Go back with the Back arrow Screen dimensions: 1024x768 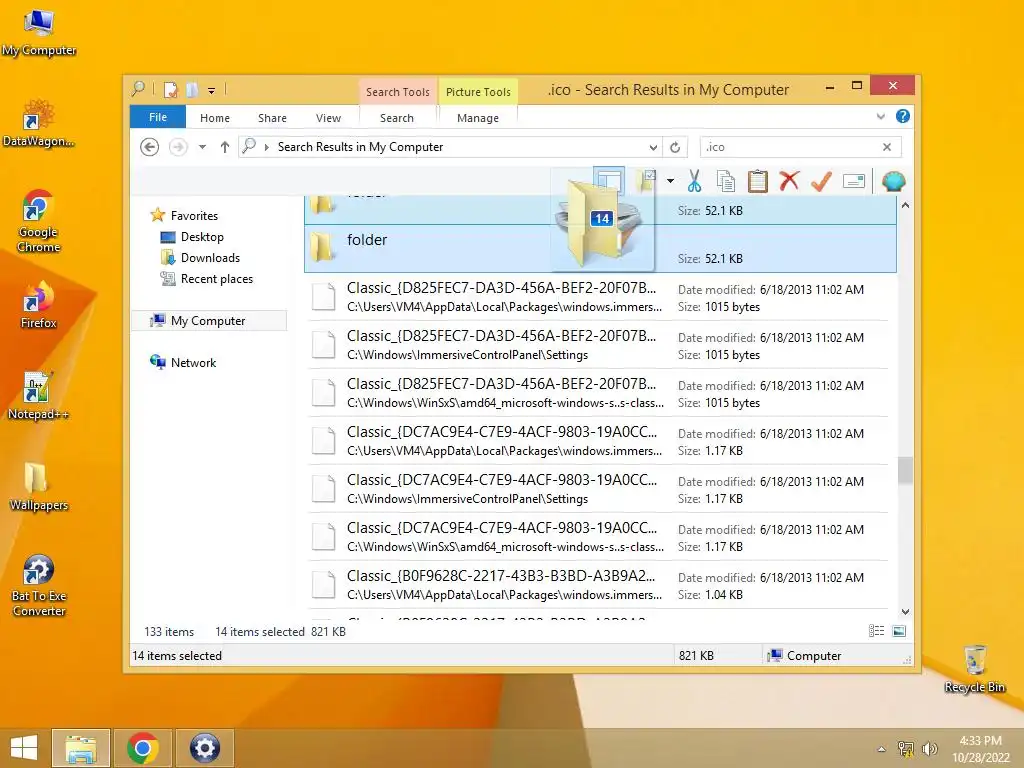(x=150, y=147)
